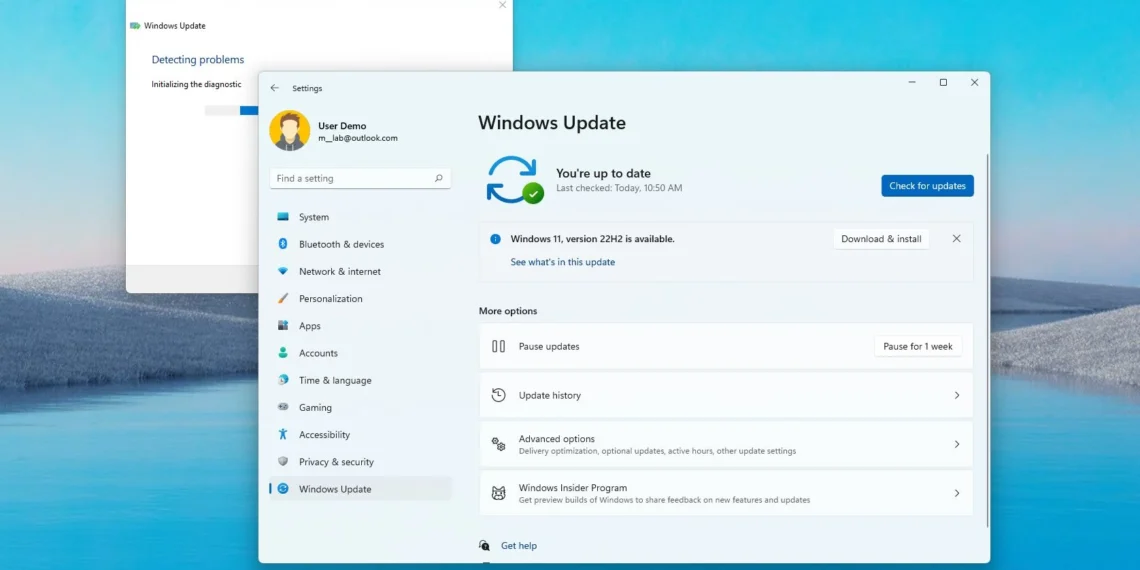Click the Bluetooth icon in sidebar
Image resolution: width=1140 pixels, height=570 pixels.
[x=283, y=244]
